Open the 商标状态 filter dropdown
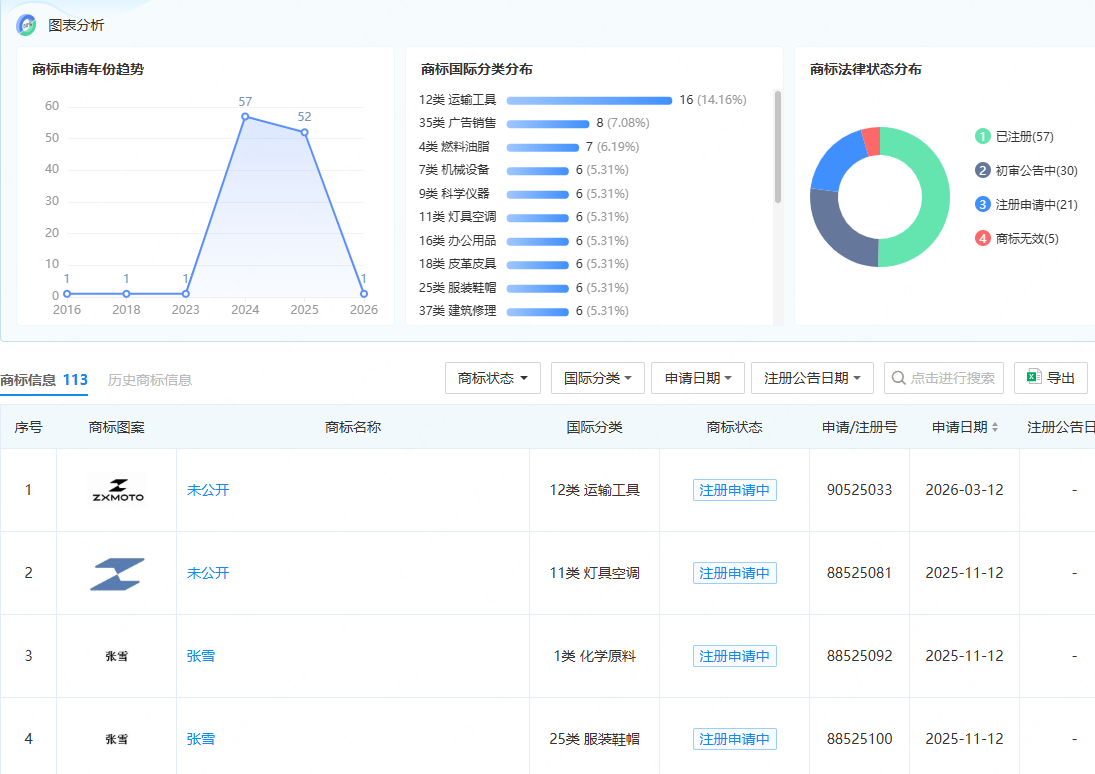The image size is (1095, 774). 492,378
